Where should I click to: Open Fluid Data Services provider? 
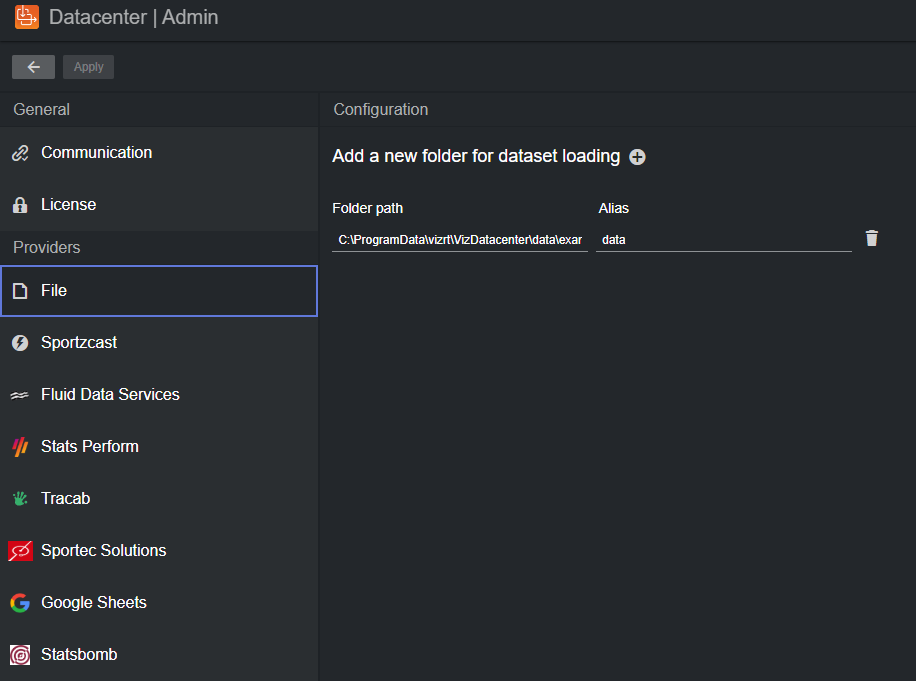tap(159, 395)
